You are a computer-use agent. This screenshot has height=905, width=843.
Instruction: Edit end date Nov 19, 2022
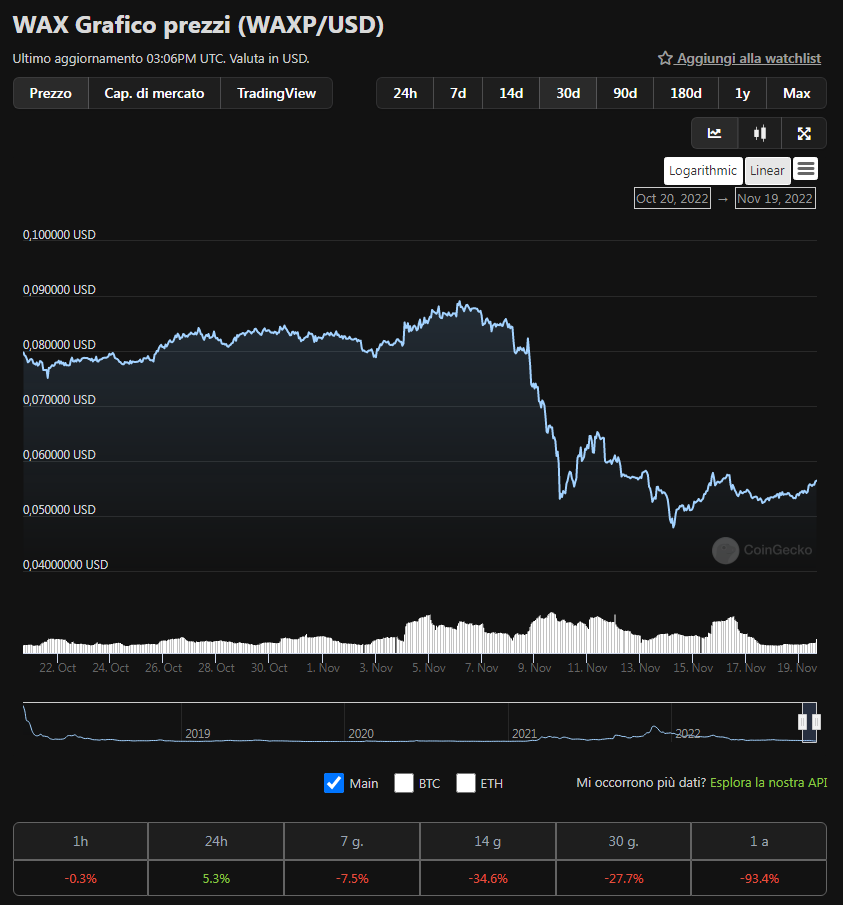tap(775, 199)
